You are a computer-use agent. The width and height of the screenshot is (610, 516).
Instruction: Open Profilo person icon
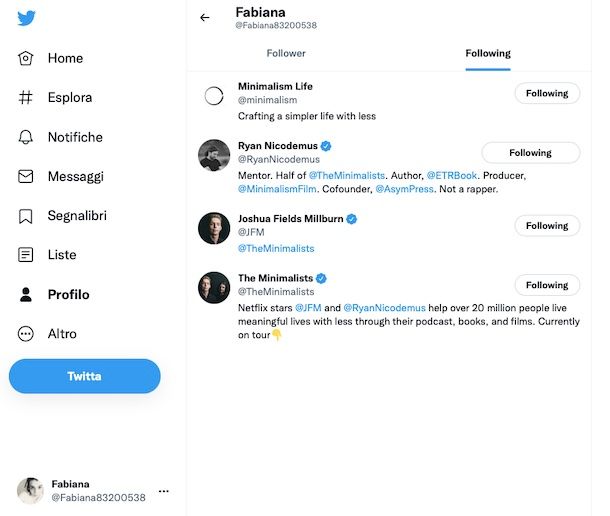pyautogui.click(x=26, y=295)
